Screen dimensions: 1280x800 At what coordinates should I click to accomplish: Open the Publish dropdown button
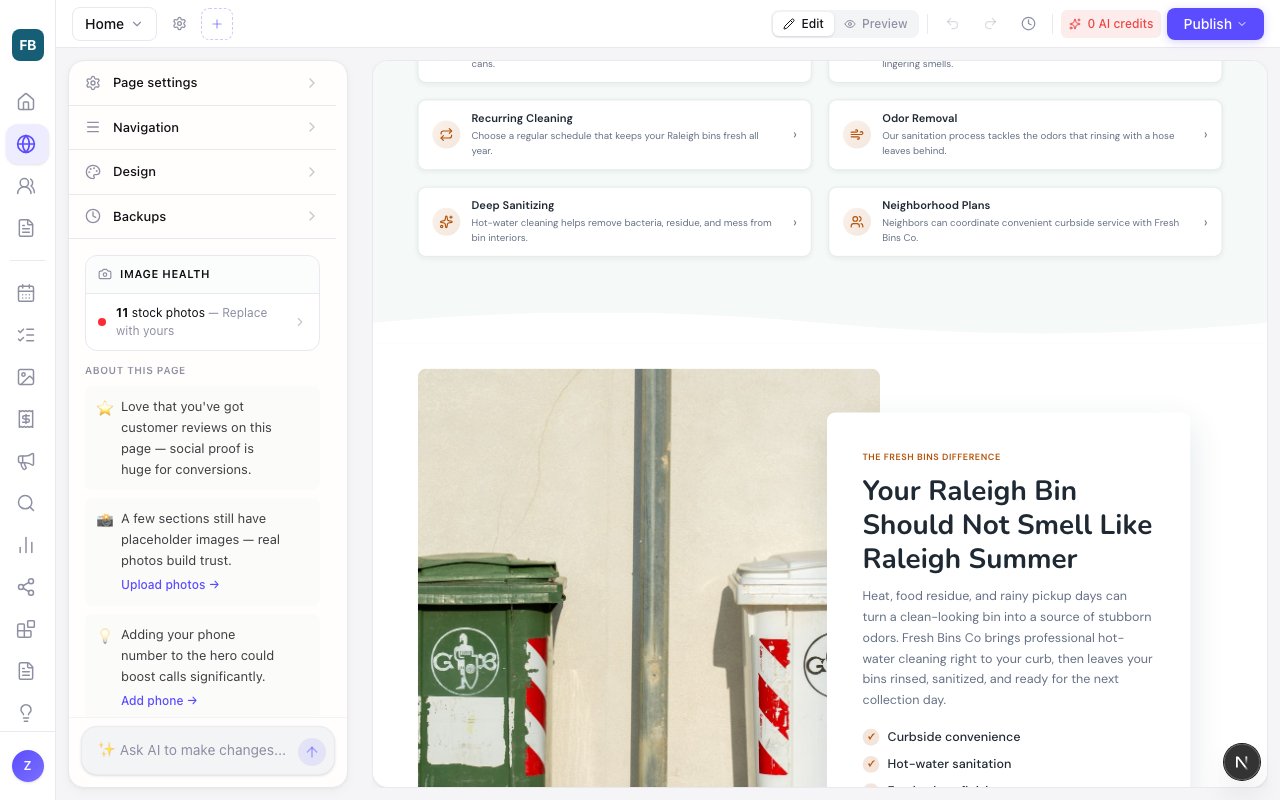coord(1215,24)
